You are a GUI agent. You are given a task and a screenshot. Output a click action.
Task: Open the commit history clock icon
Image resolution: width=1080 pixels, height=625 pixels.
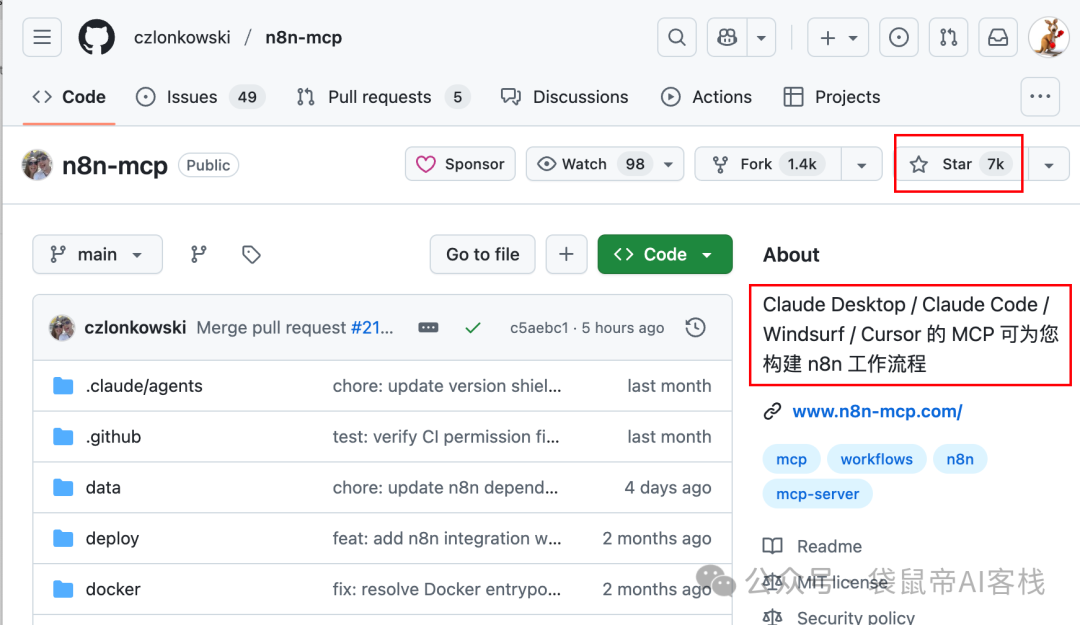coord(695,327)
